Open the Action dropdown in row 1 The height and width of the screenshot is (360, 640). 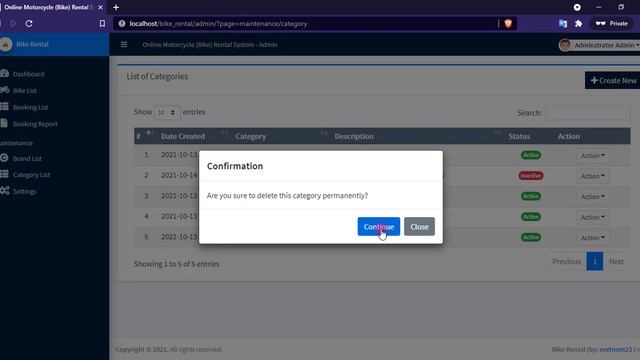click(x=593, y=156)
